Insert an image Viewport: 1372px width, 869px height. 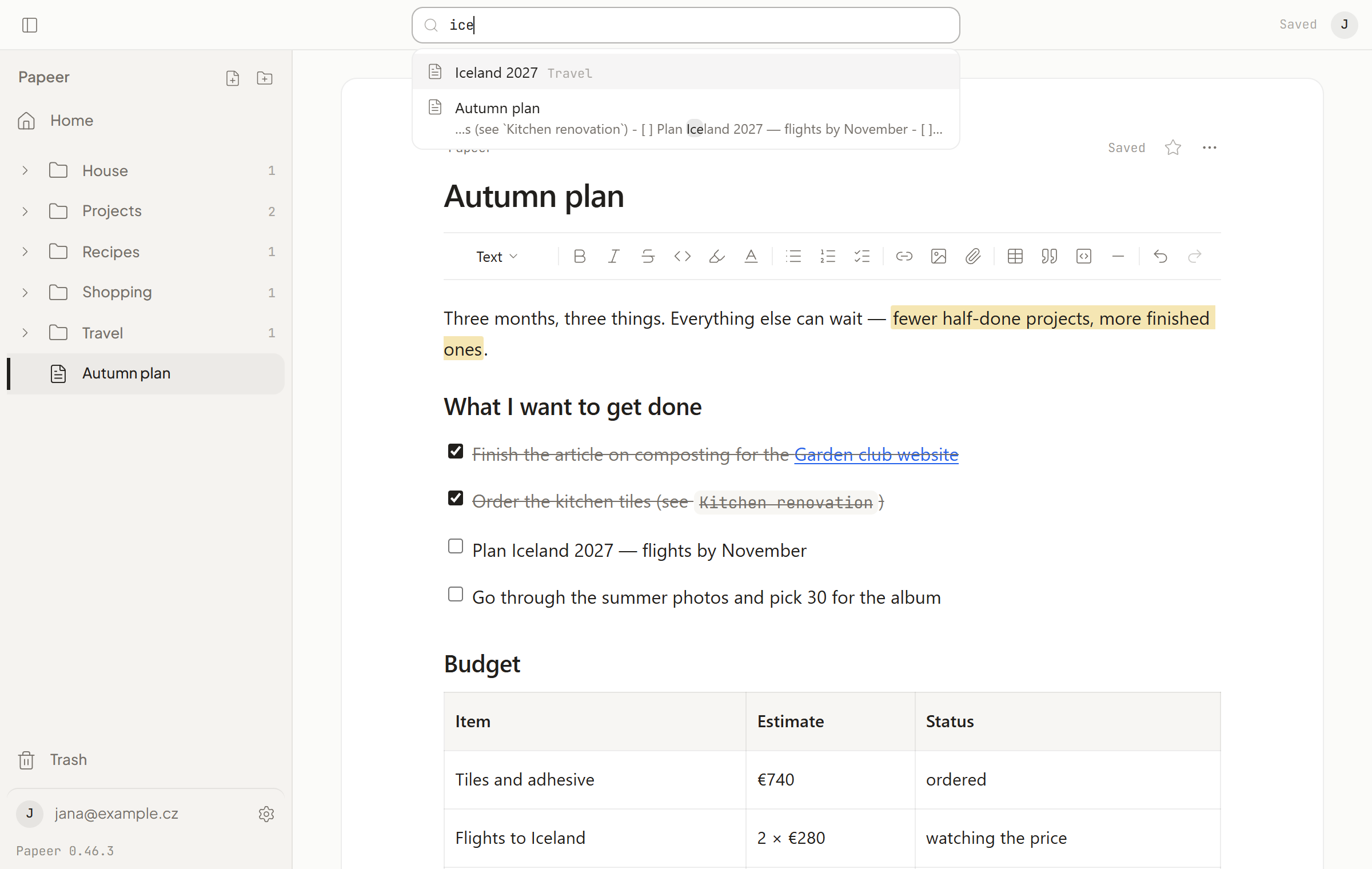[939, 256]
